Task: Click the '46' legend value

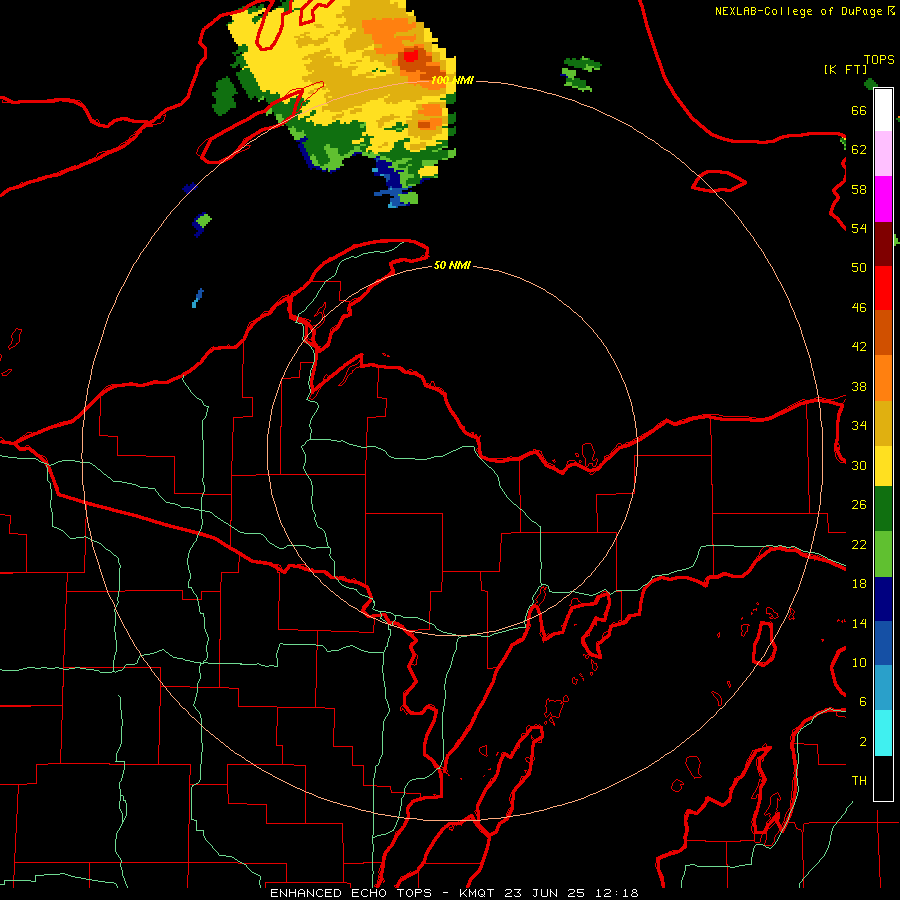Action: point(859,308)
